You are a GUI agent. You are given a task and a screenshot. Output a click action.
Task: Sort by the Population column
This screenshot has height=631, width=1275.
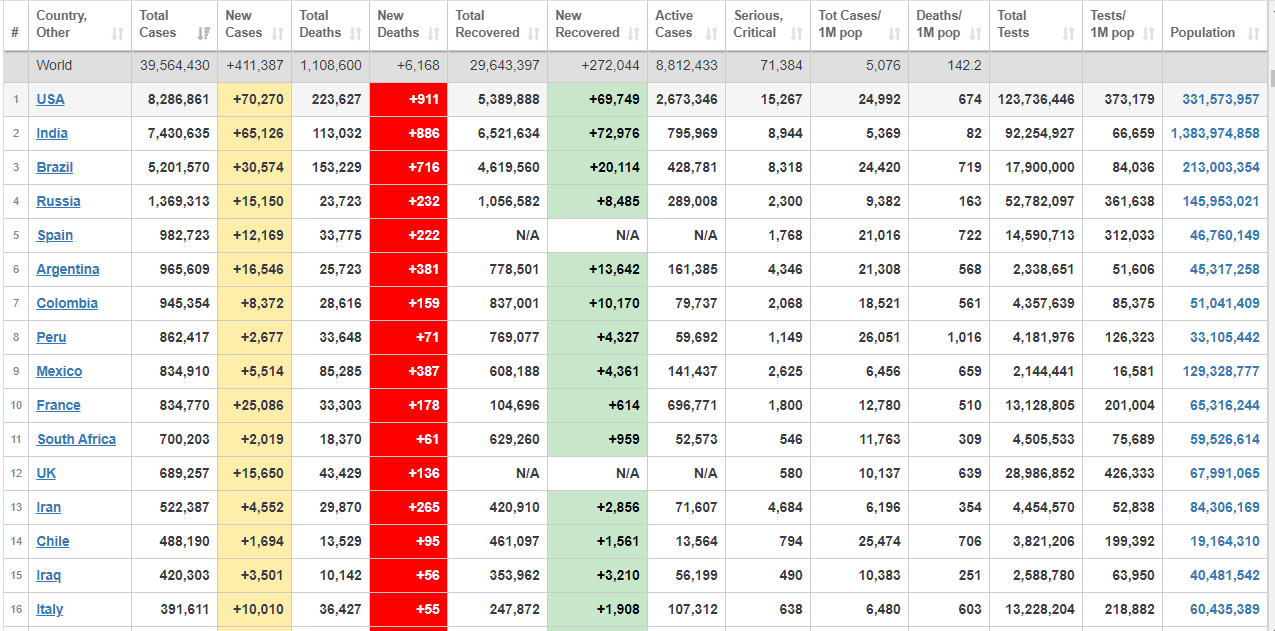[1216, 24]
